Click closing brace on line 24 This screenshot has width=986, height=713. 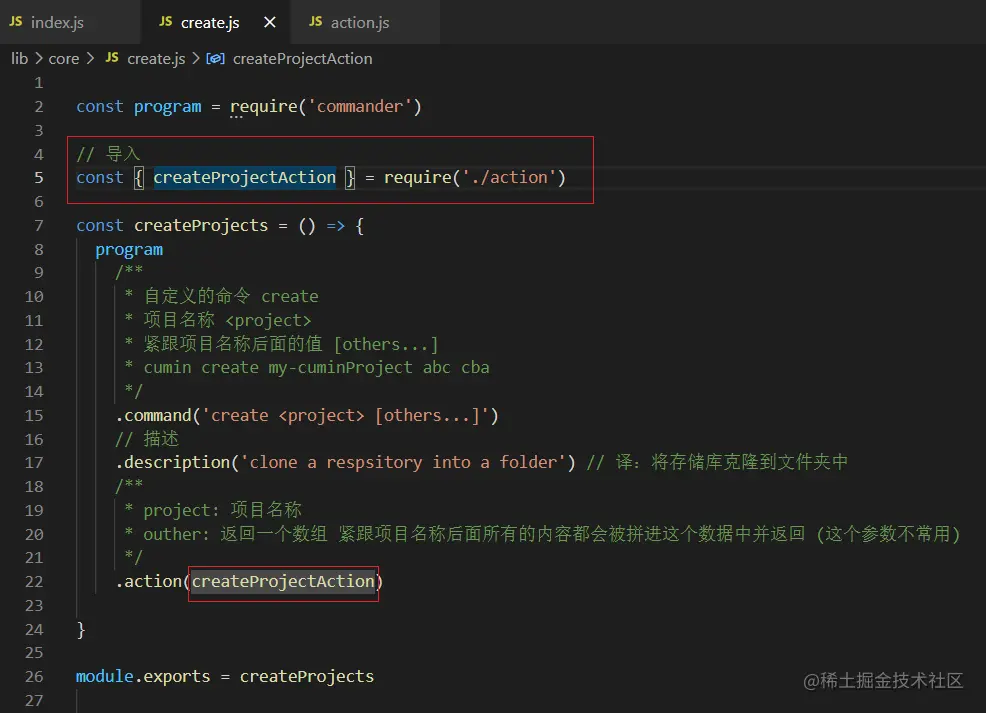click(x=80, y=629)
